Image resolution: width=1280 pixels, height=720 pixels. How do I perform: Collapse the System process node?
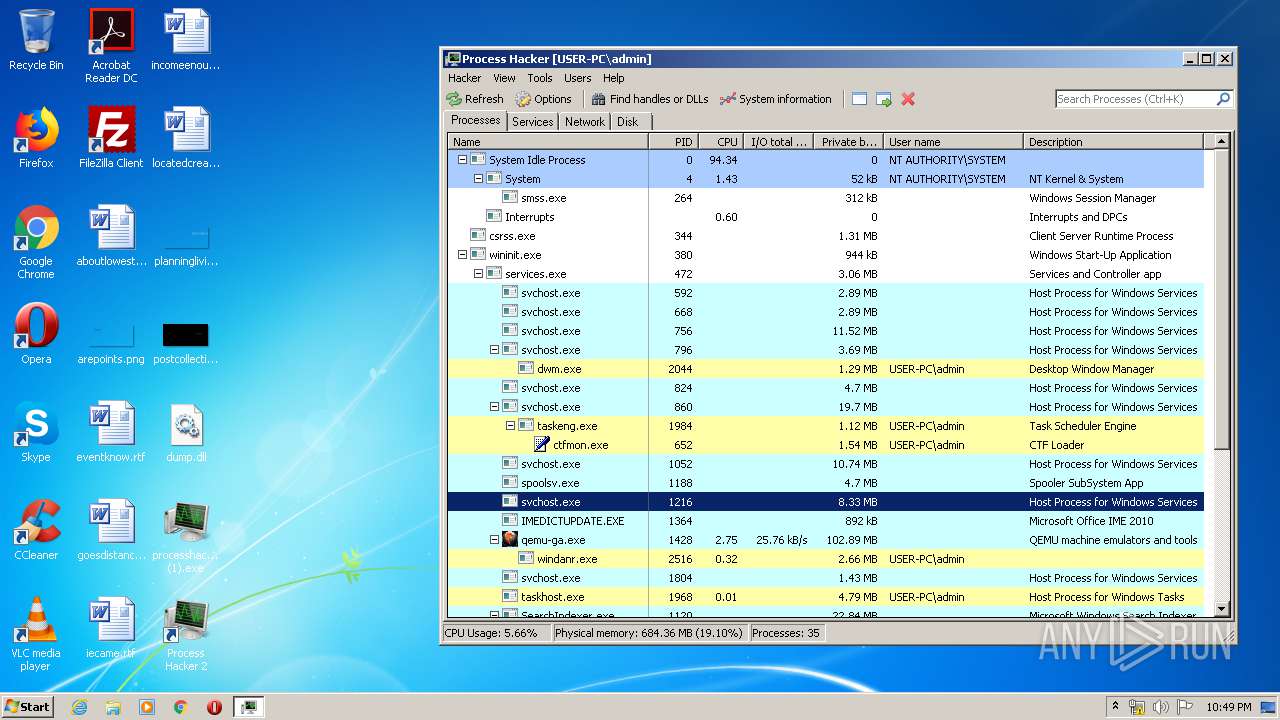pos(478,179)
